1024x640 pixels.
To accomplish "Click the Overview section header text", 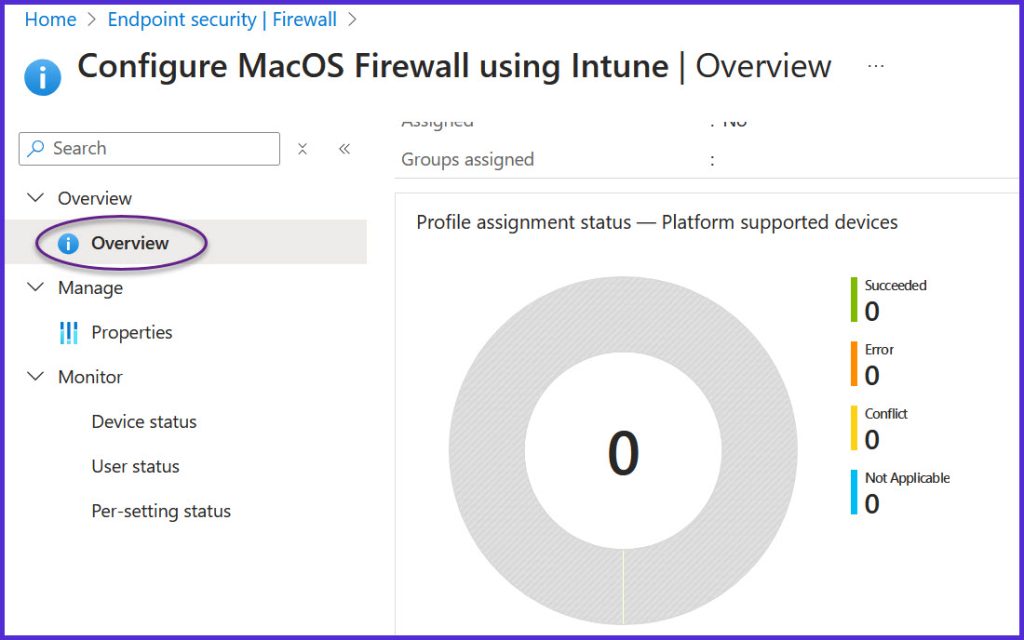I will tap(95, 198).
